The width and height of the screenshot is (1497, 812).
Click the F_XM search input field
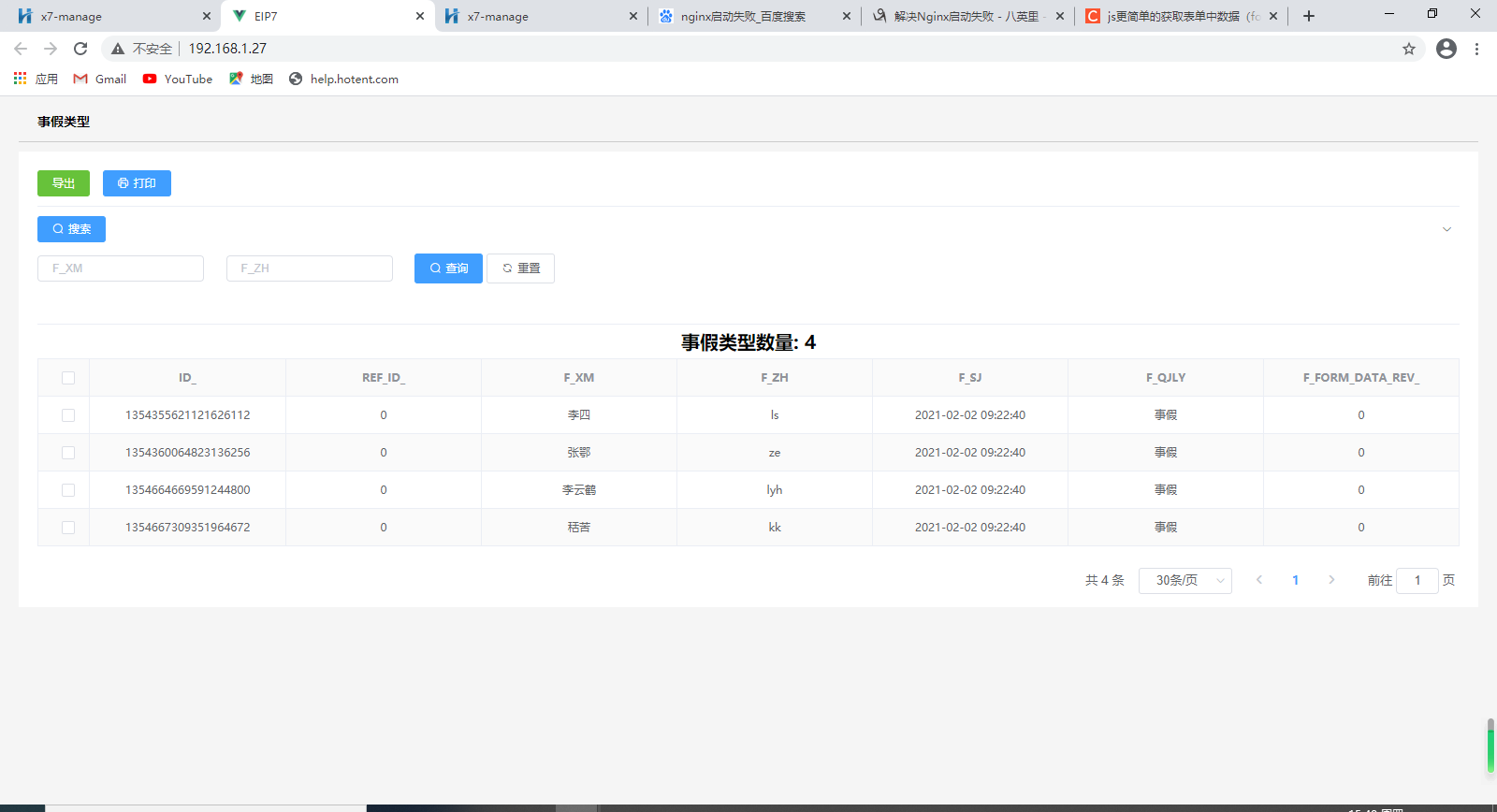tap(121, 268)
